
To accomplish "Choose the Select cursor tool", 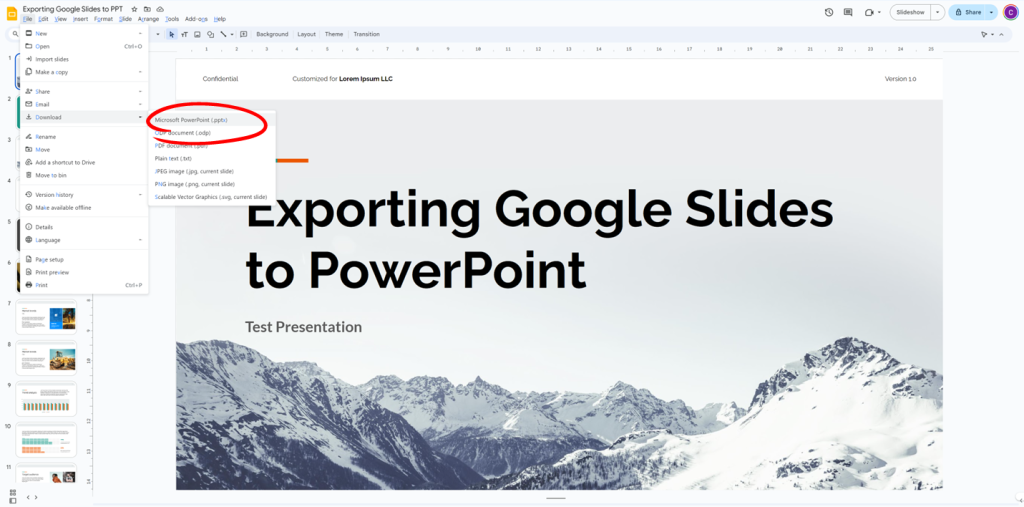I will (x=172, y=34).
